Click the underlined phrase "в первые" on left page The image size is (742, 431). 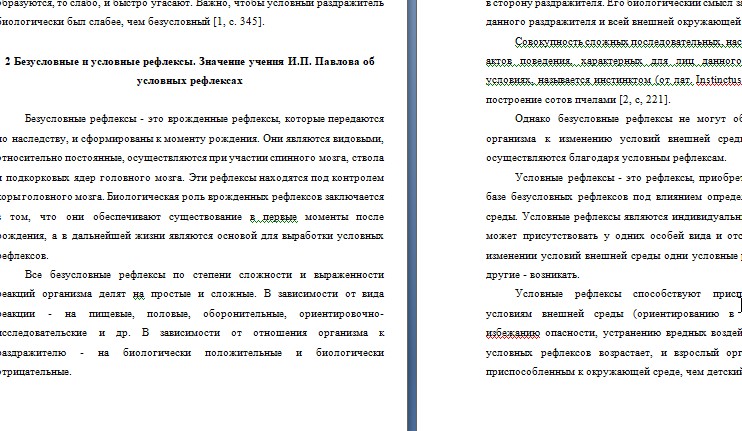271,217
